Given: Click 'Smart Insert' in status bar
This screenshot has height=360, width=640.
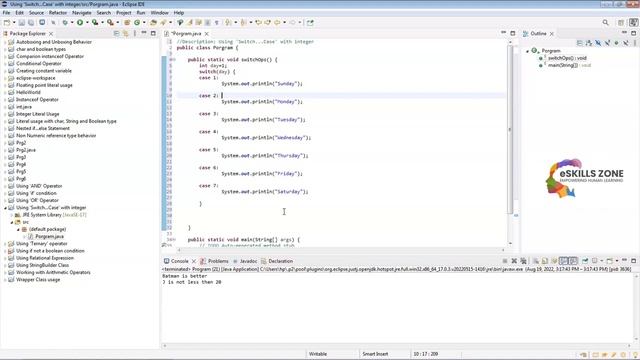Looking at the screenshot, I should click(375, 354).
